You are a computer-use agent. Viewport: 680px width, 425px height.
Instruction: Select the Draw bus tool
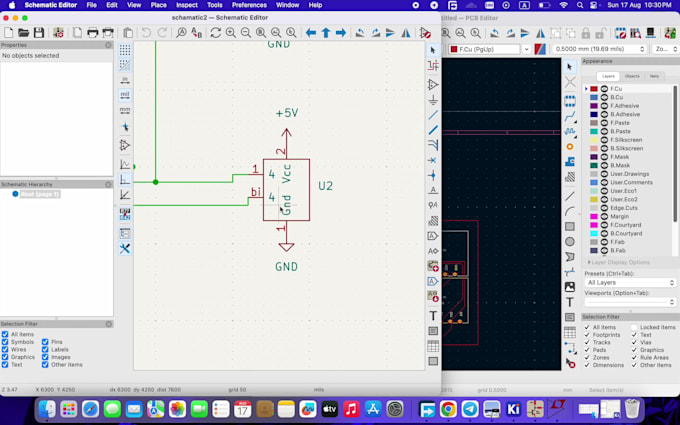[433, 130]
